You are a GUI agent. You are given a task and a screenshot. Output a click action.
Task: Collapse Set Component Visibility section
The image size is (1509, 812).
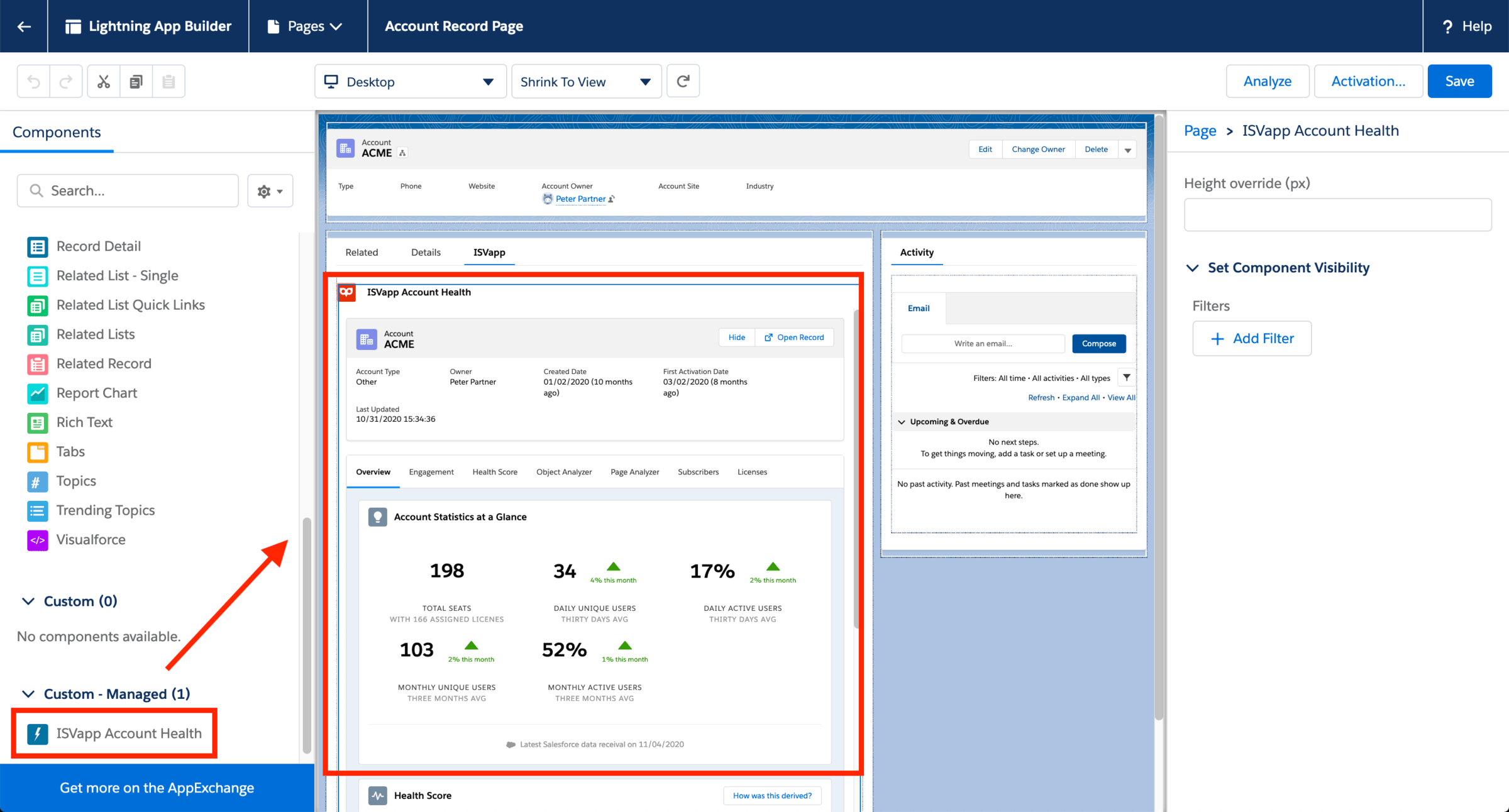tap(1192, 268)
